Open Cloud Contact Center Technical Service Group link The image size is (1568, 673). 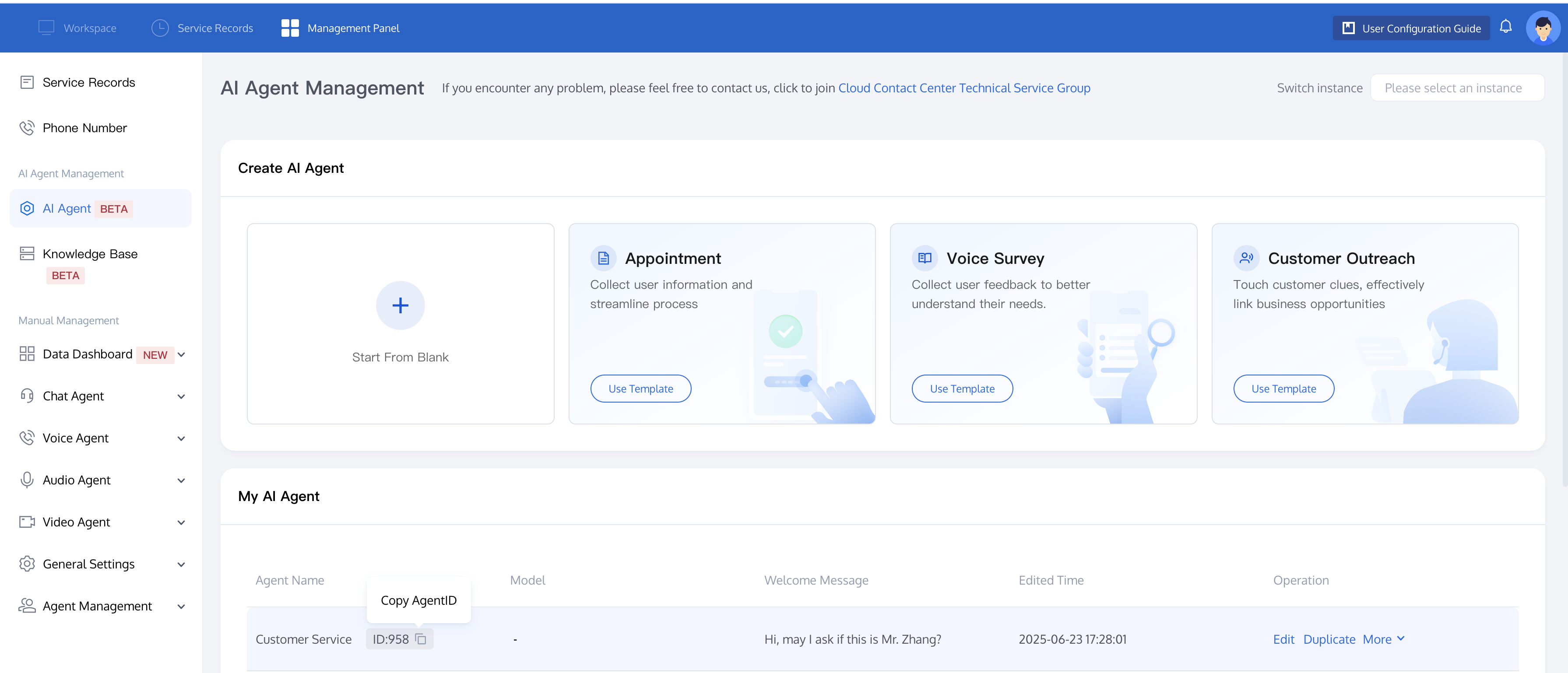(x=963, y=88)
